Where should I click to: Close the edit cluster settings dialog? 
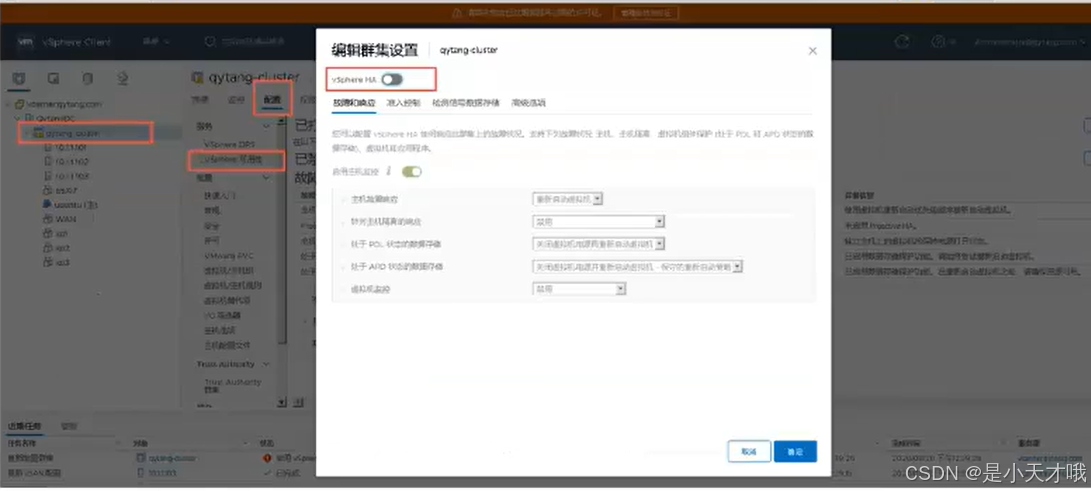click(812, 51)
